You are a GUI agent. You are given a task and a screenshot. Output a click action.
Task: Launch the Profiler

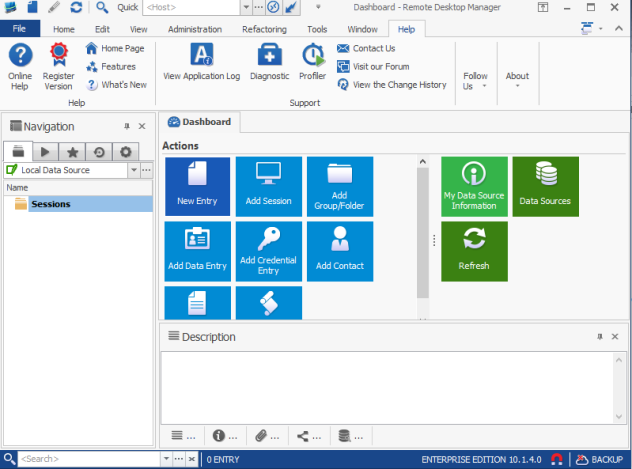[312, 62]
